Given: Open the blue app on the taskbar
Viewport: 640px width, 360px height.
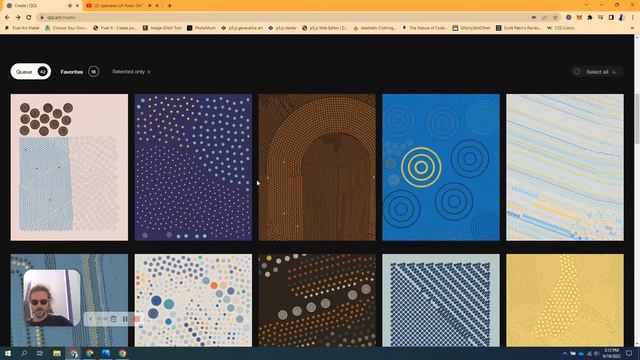Looking at the screenshot, I should click(106, 353).
